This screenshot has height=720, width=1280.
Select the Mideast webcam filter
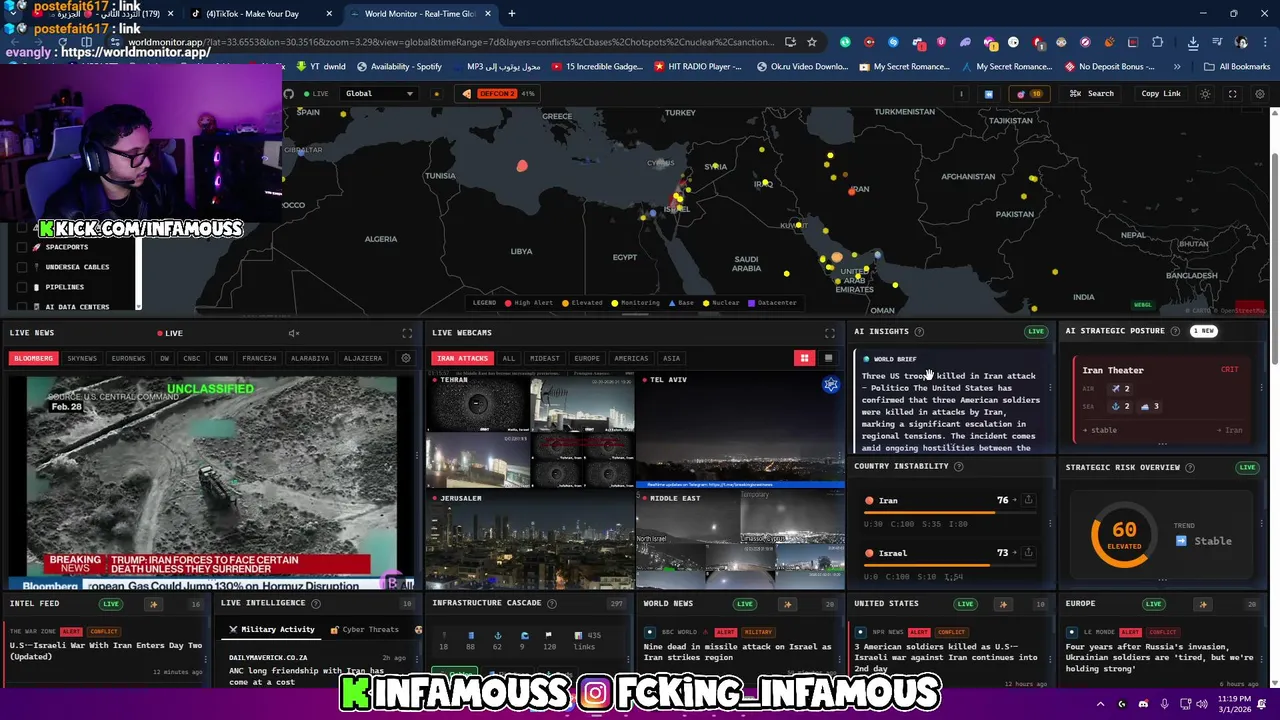click(545, 358)
